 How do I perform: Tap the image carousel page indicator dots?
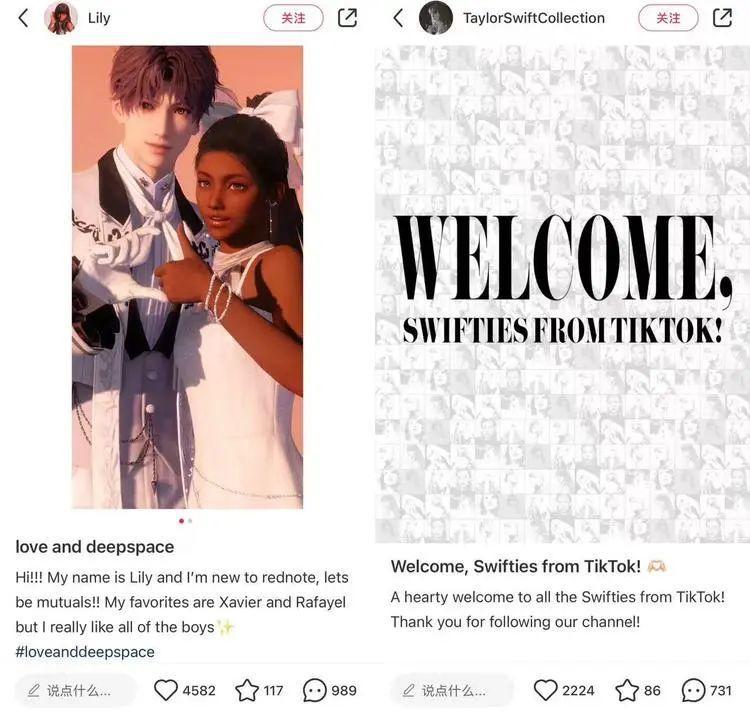tap(186, 520)
